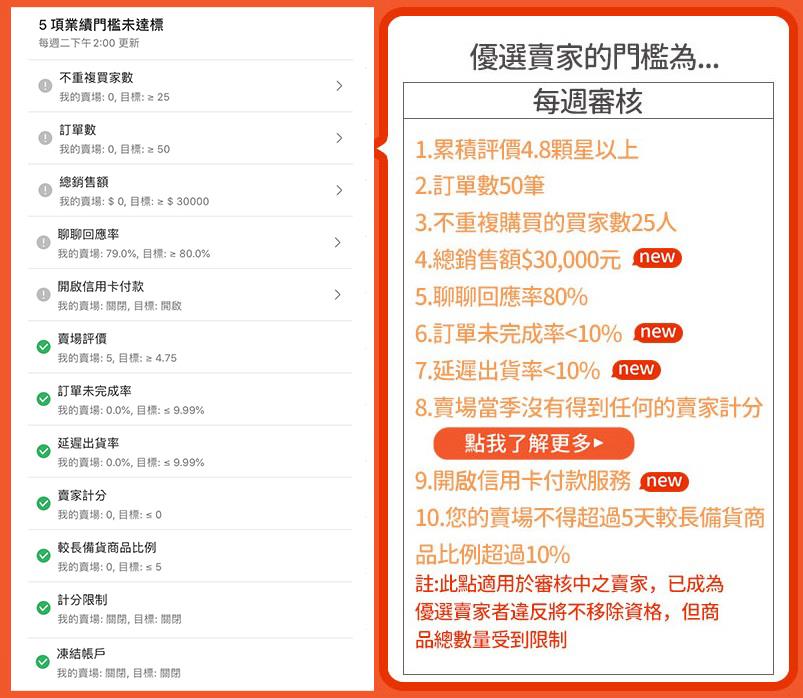Click the green check beside 賣家計分
Viewport: 803px width, 698px height.
point(44,502)
